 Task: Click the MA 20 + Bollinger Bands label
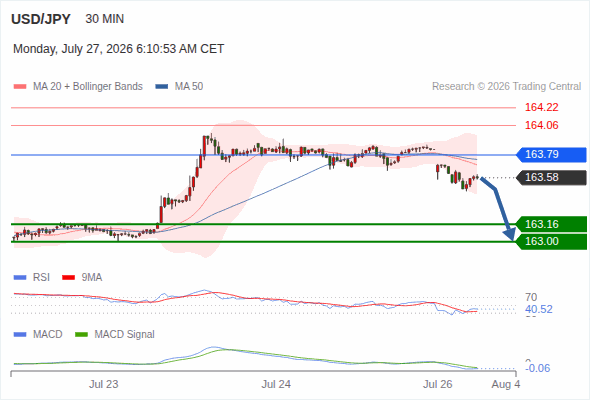[x=88, y=87]
